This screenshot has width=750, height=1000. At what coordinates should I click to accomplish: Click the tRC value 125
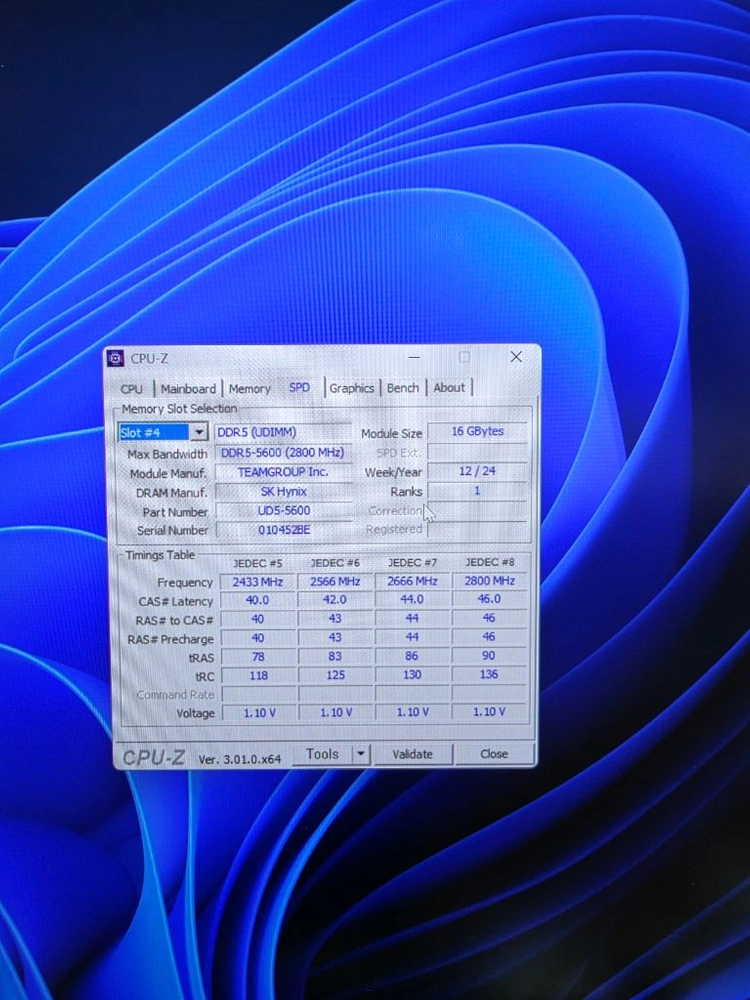click(335, 675)
